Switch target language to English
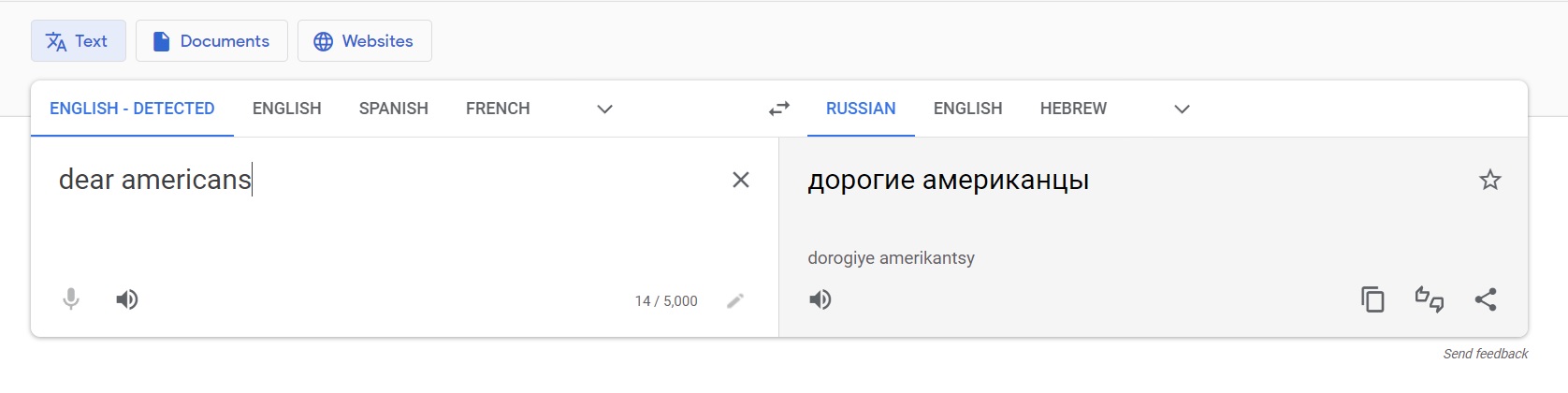The image size is (1568, 393). click(x=967, y=109)
